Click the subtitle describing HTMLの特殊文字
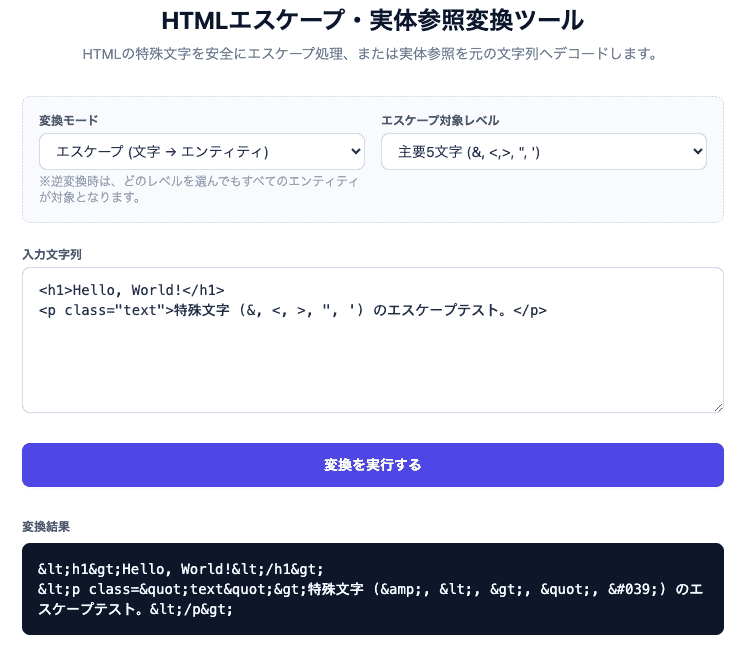 [370, 54]
